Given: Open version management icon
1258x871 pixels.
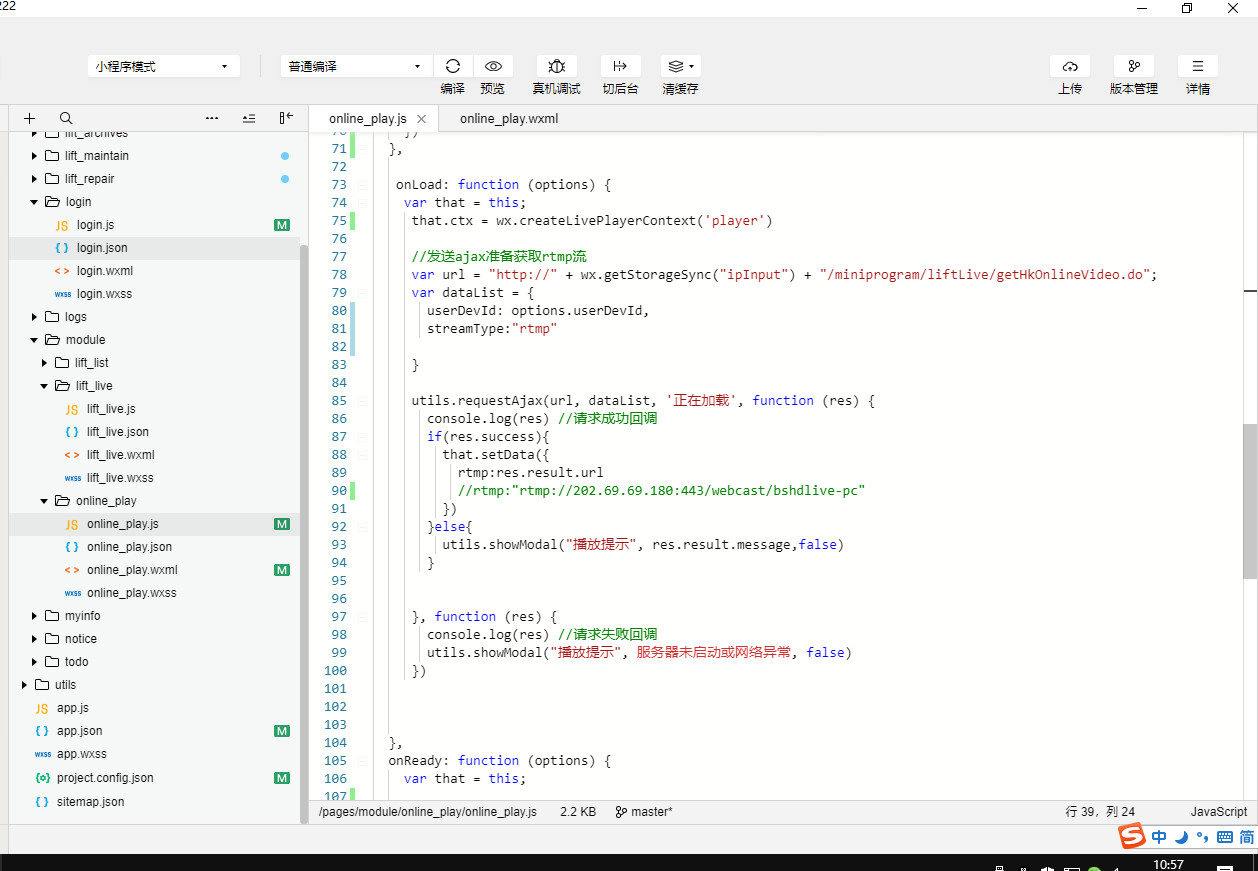Looking at the screenshot, I should pos(1133,66).
